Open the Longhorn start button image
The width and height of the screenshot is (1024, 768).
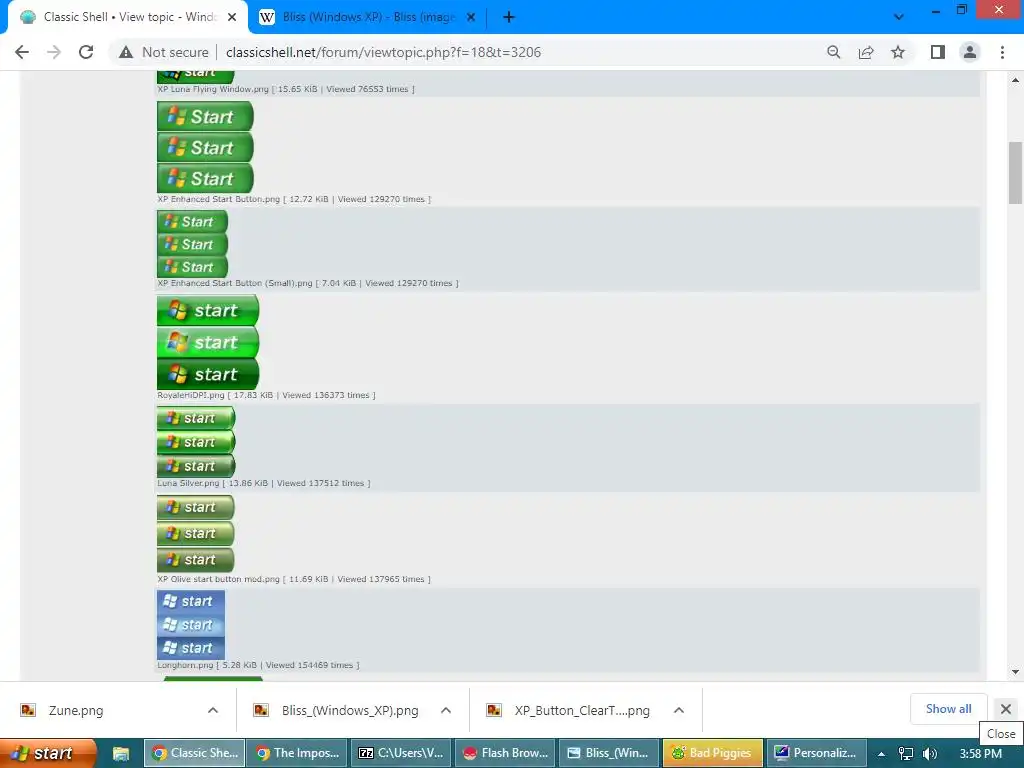pos(191,625)
